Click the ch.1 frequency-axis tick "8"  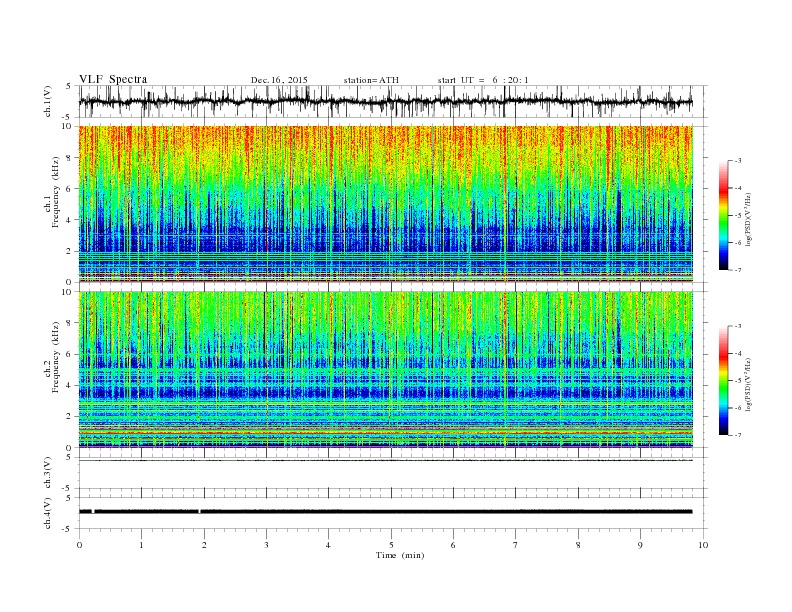pos(70,158)
